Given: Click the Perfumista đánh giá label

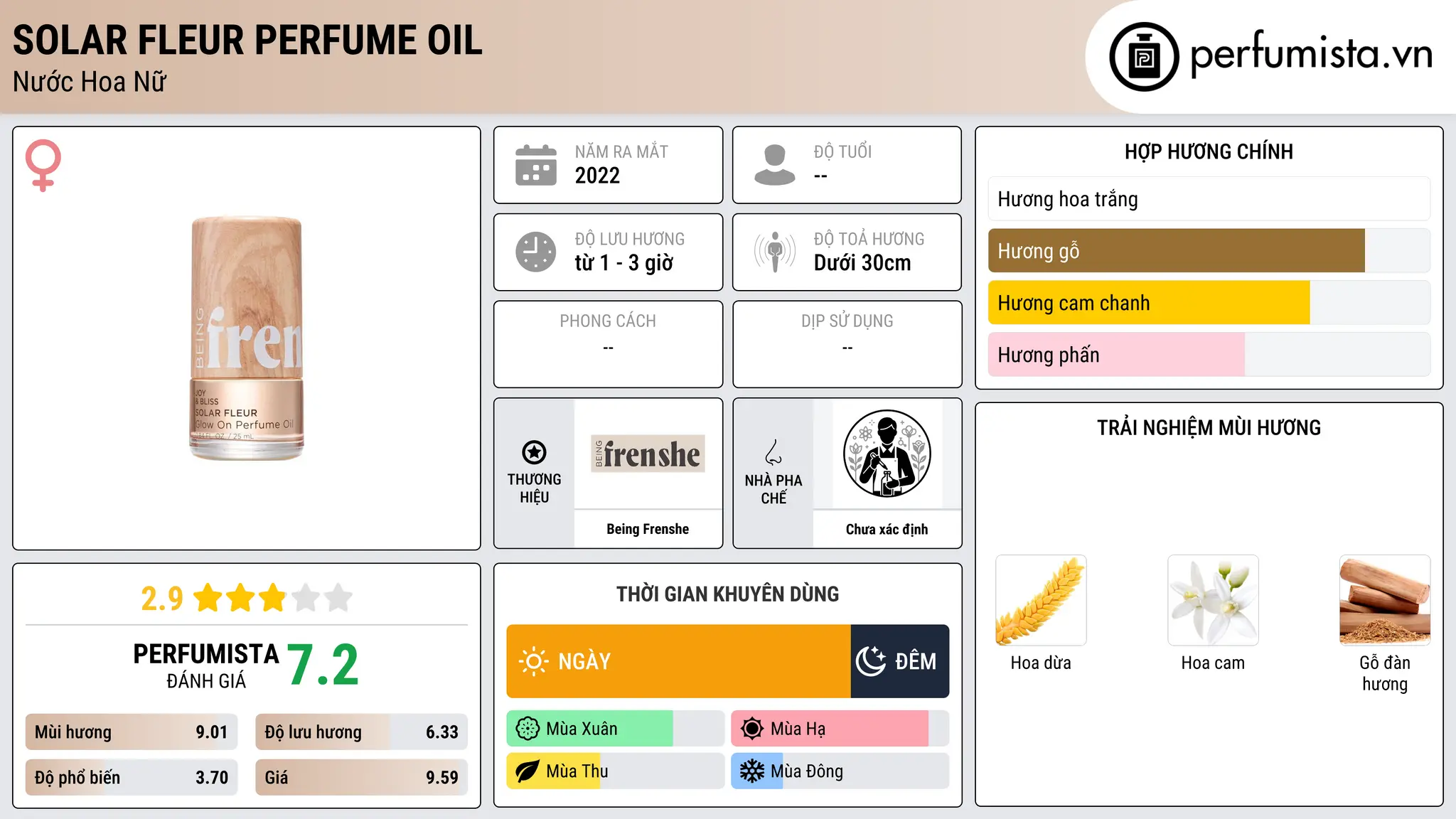Looking at the screenshot, I should (206, 665).
